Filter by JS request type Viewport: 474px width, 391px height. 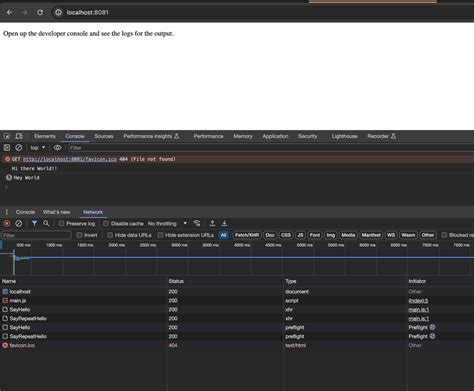coord(300,235)
